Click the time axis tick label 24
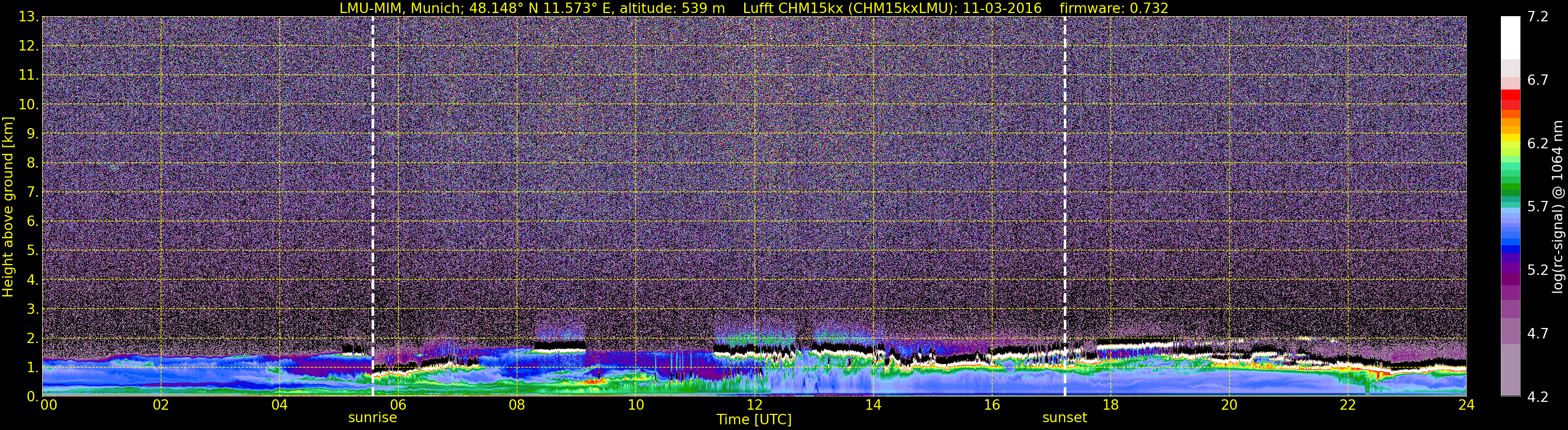This screenshot has width=1568, height=430. [1467, 406]
